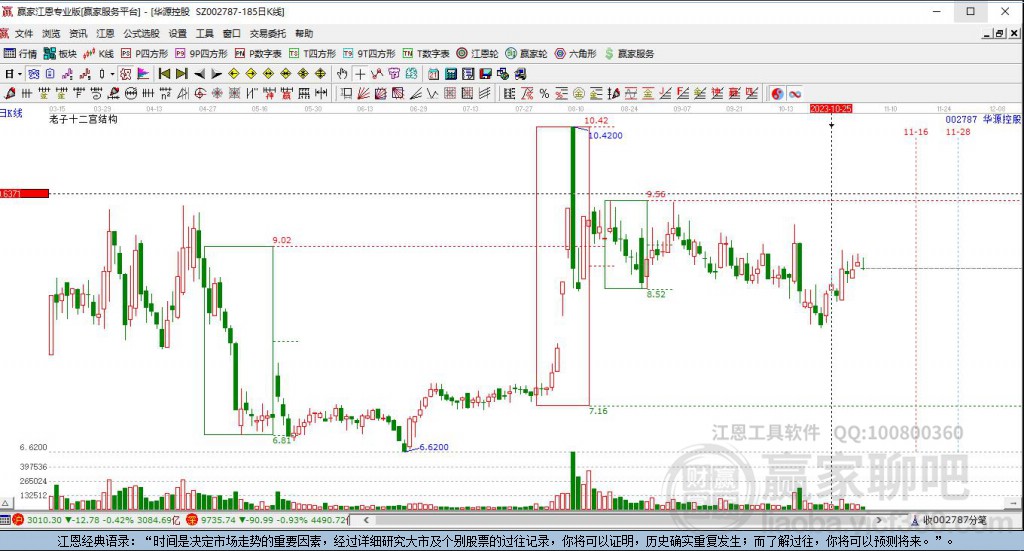Image resolution: width=1024 pixels, height=551 pixels.
Task: Select the n² square number tool
Action: coord(165,93)
